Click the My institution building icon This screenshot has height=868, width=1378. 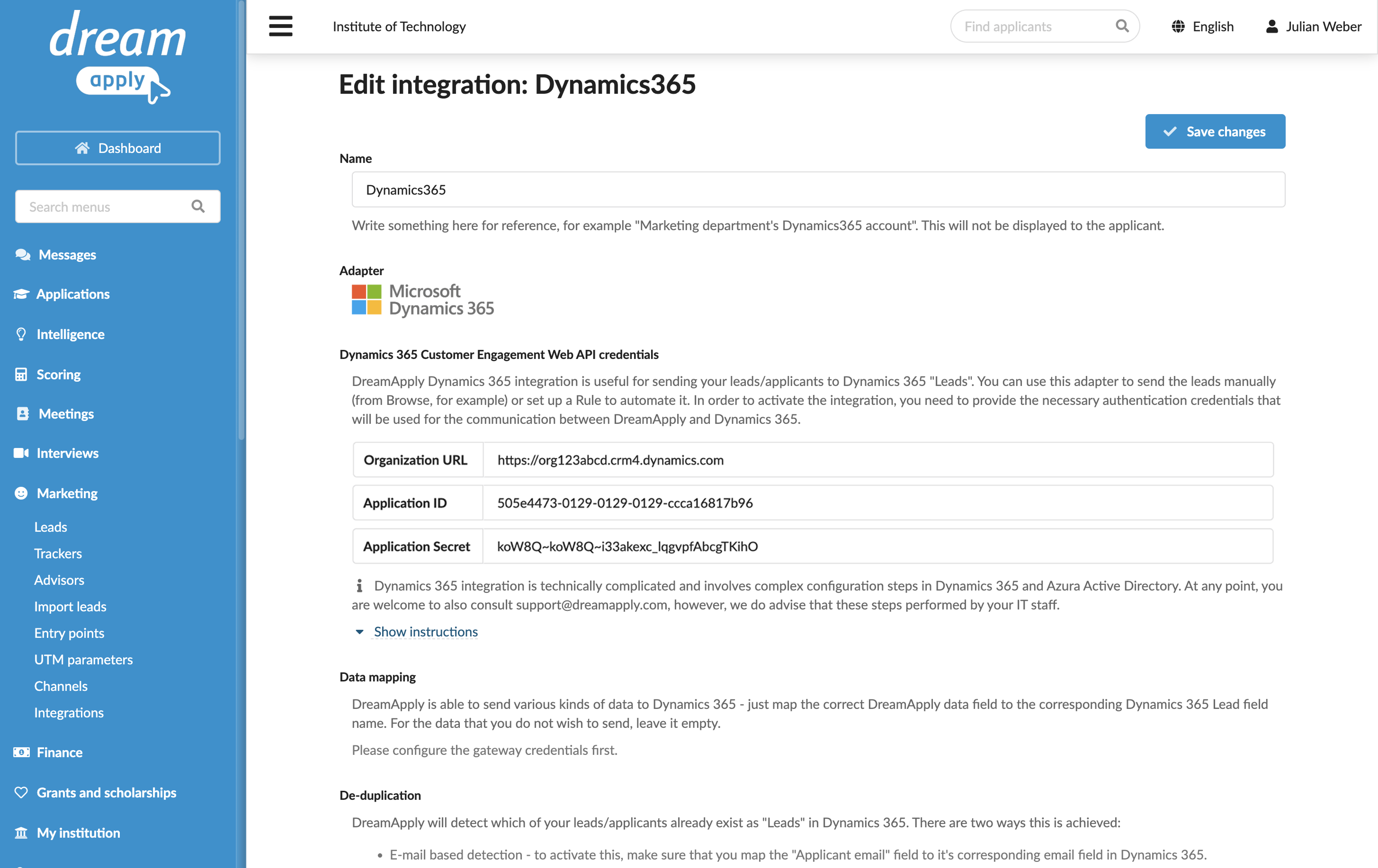pyautogui.click(x=21, y=832)
